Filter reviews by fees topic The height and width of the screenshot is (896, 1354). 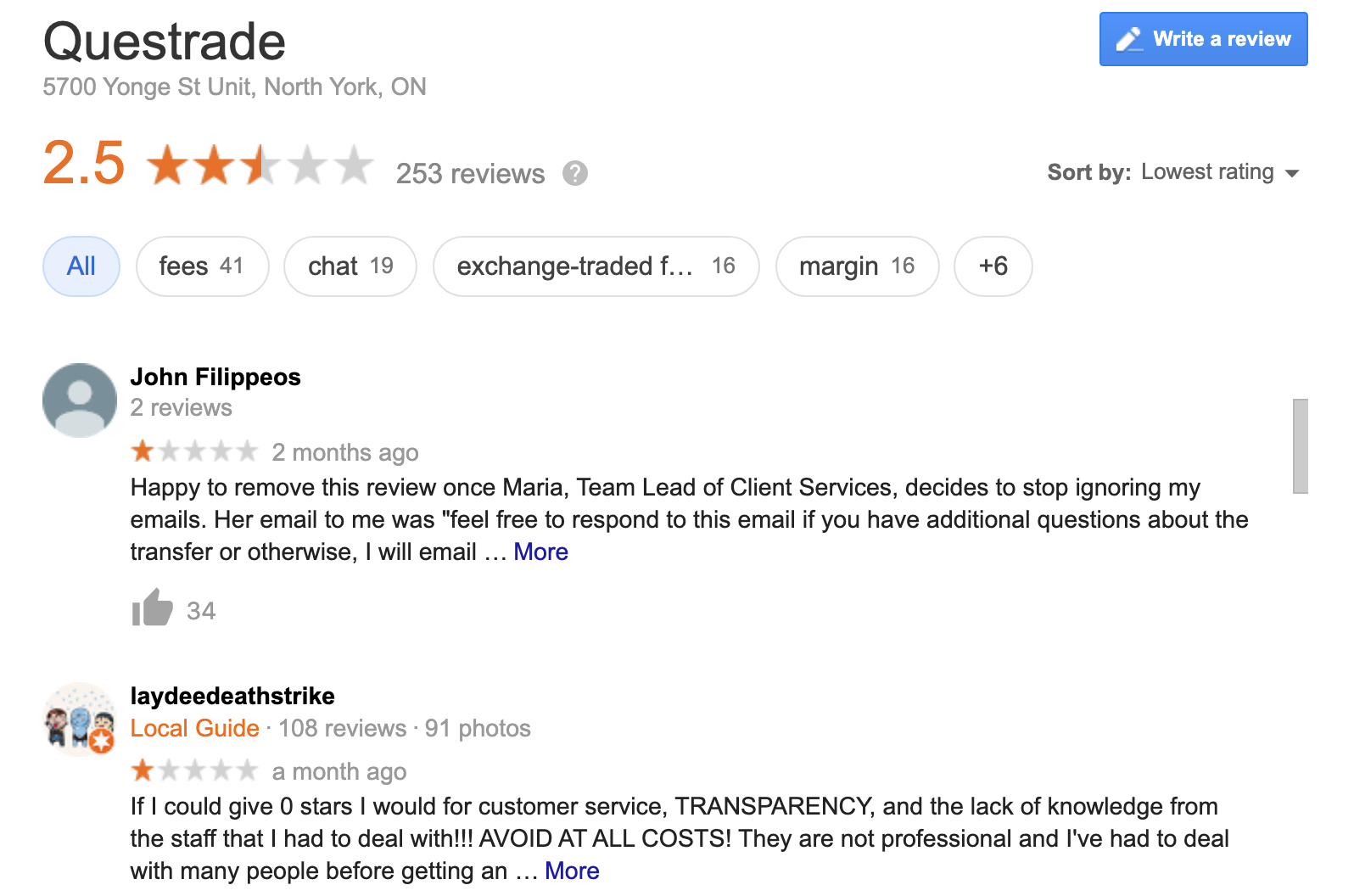[x=202, y=266]
